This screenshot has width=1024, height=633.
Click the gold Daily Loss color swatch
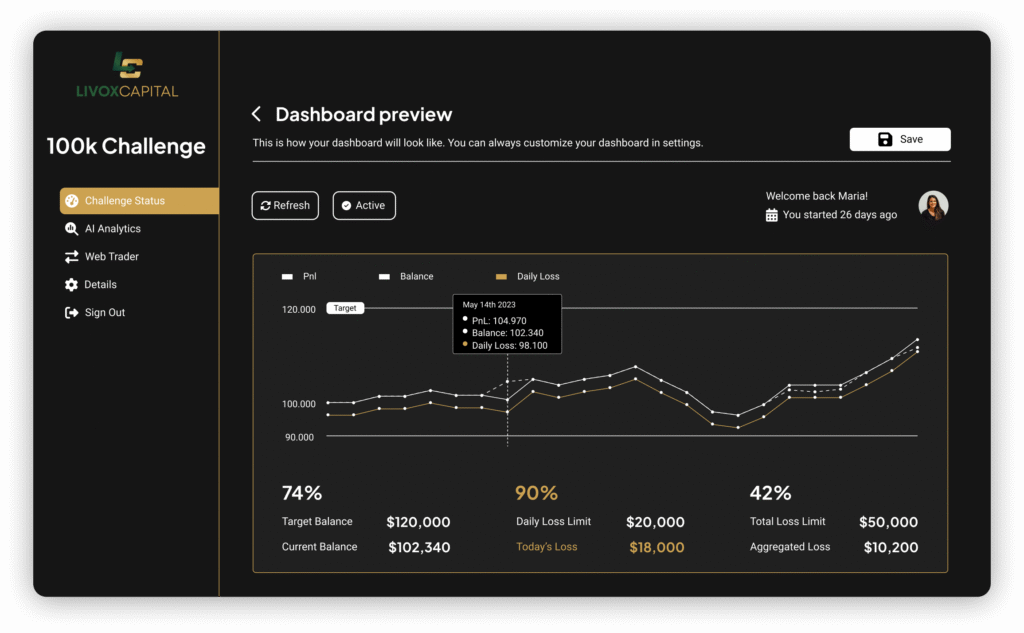(501, 276)
